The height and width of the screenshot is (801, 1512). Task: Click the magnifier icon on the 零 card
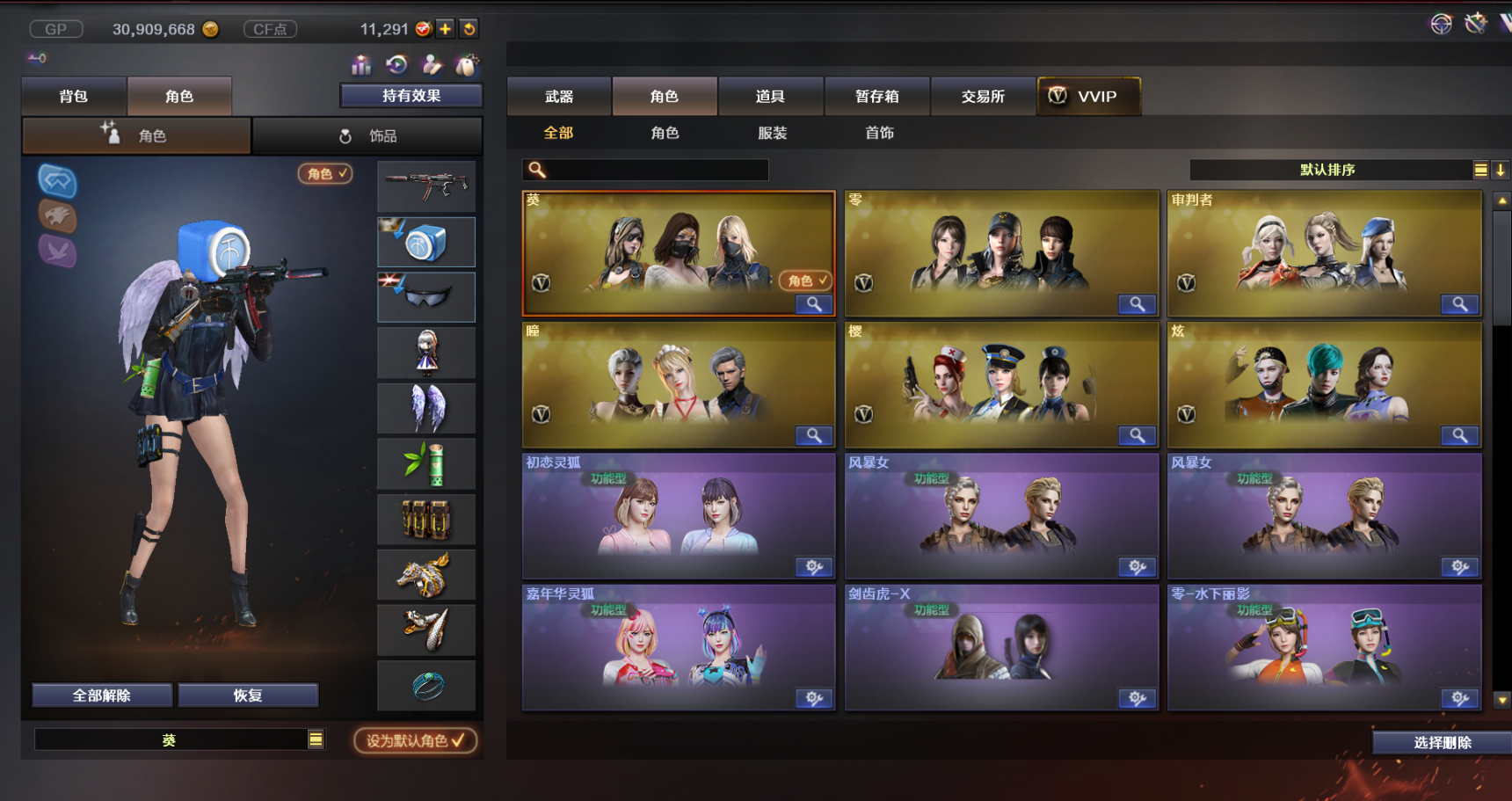pos(1137,304)
